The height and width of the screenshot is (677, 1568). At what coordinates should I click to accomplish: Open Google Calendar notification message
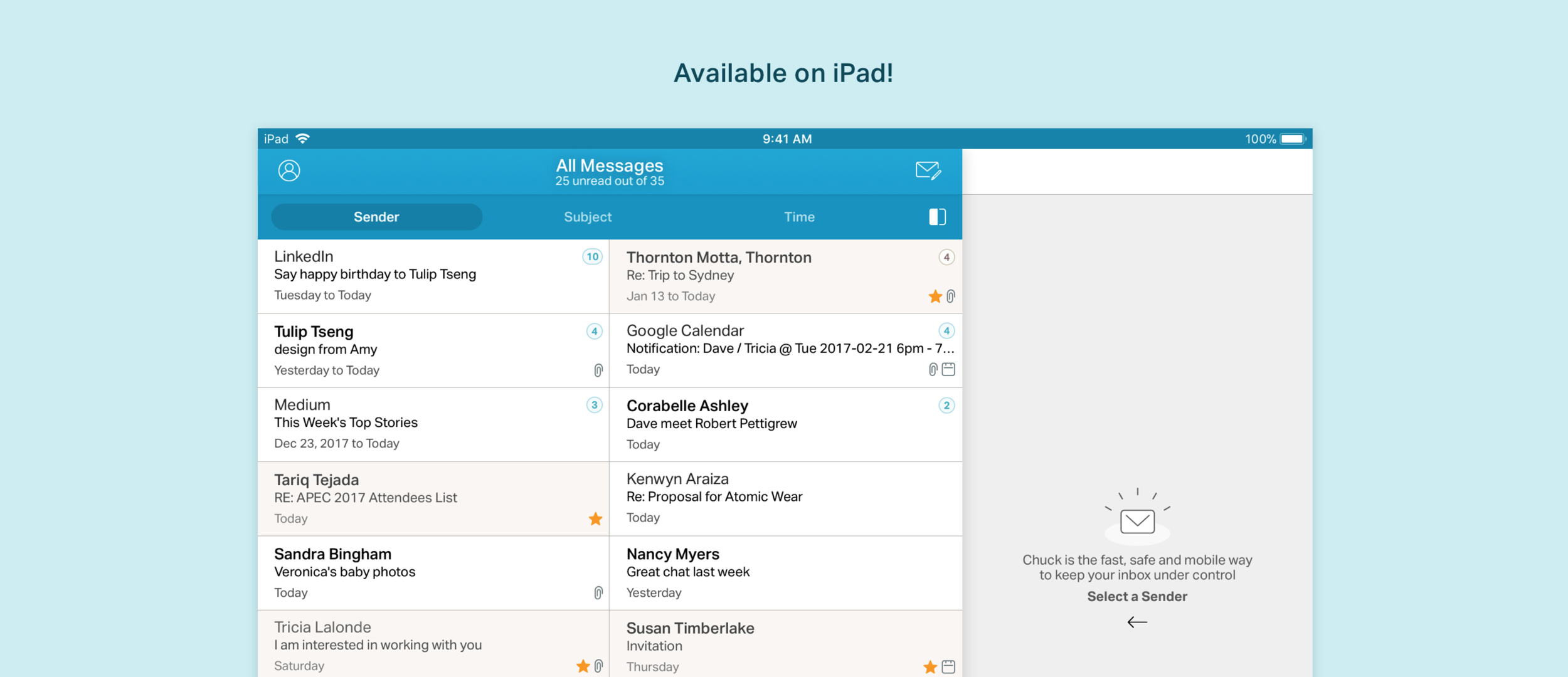(786, 350)
